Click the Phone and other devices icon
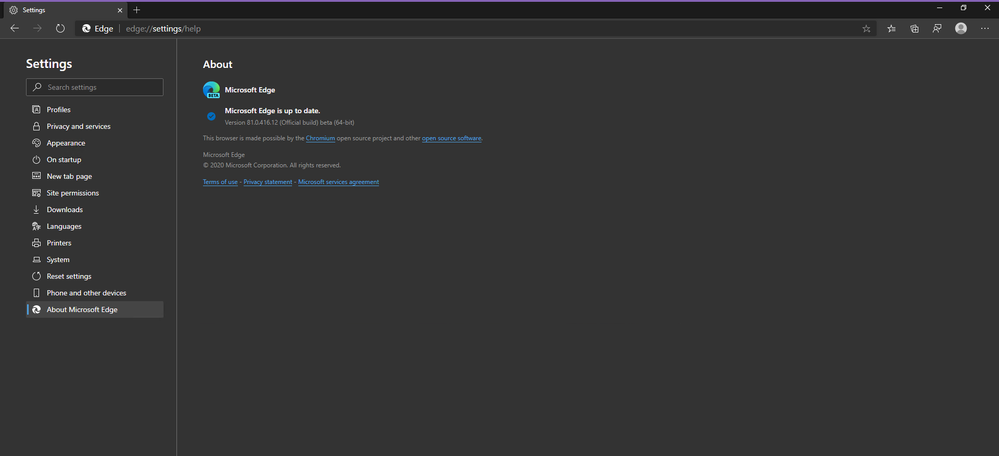This screenshot has height=456, width=999. (36, 293)
